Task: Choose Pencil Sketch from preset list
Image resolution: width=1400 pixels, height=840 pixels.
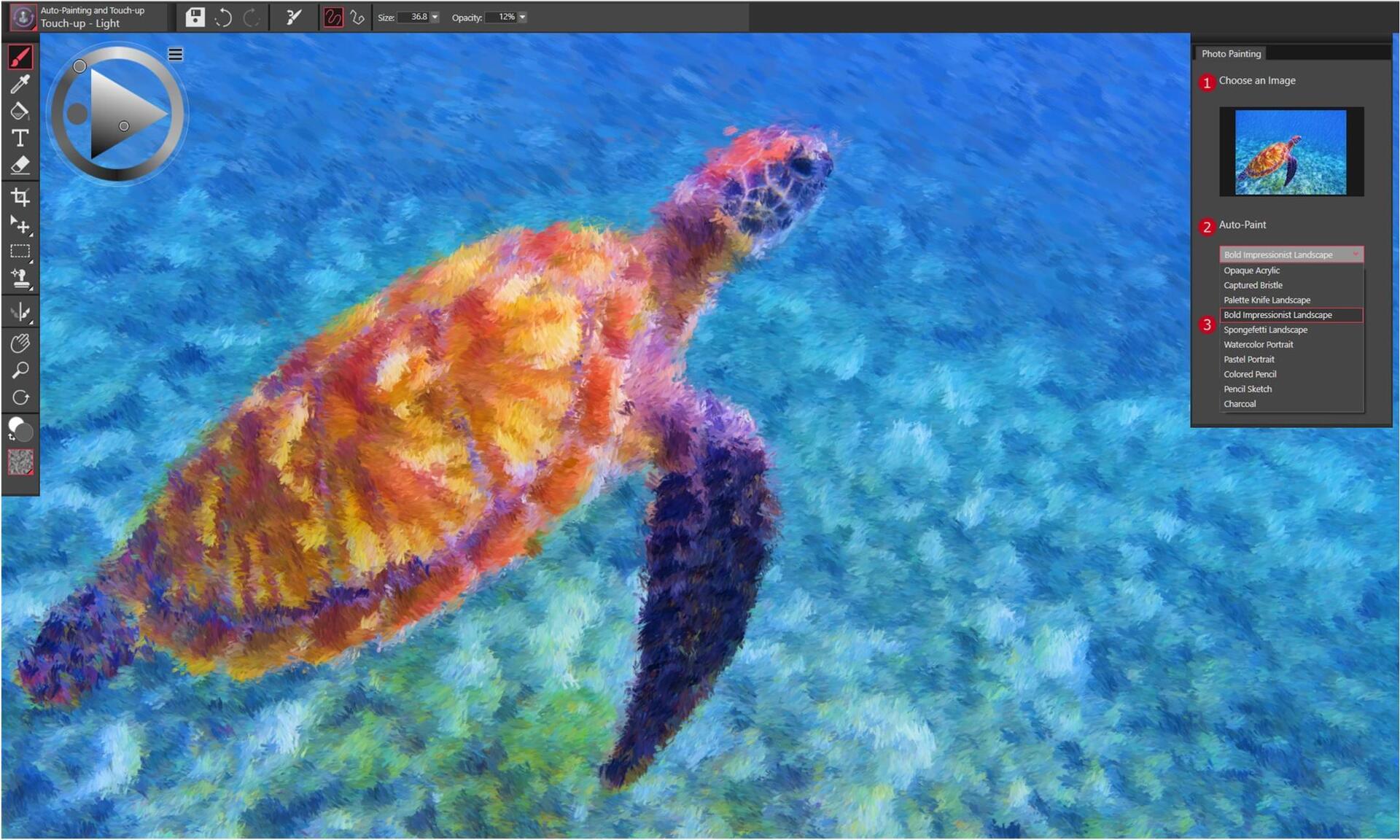Action: click(x=1247, y=389)
